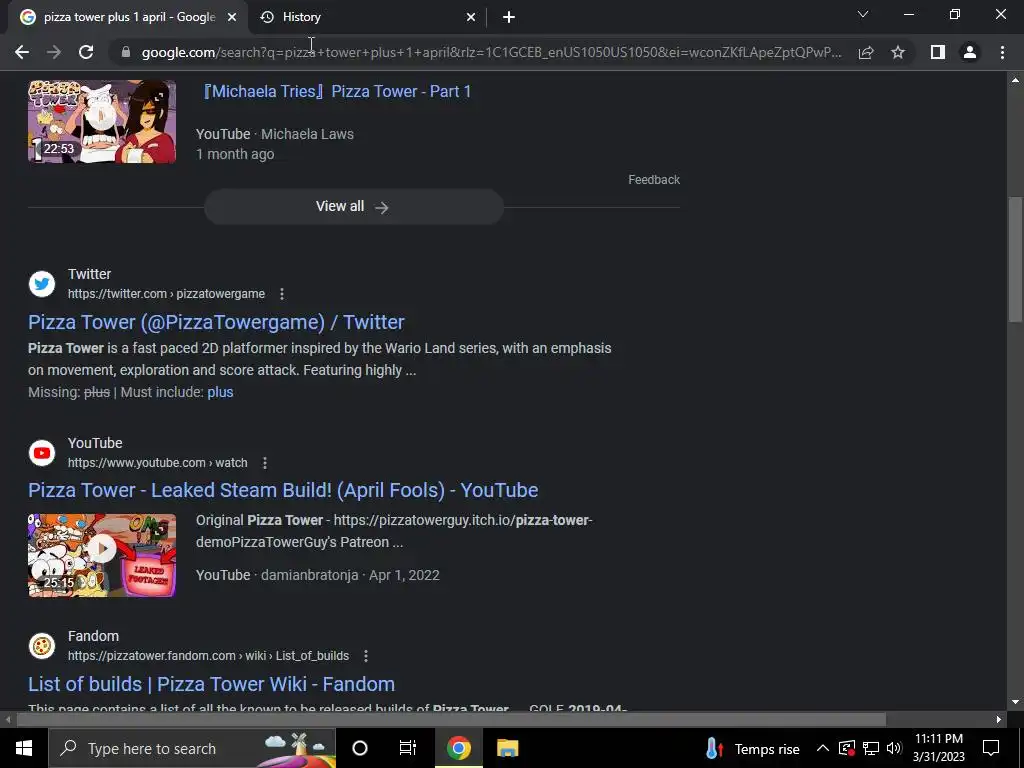
Task: Open more options for Fandom result
Action: [x=366, y=656]
